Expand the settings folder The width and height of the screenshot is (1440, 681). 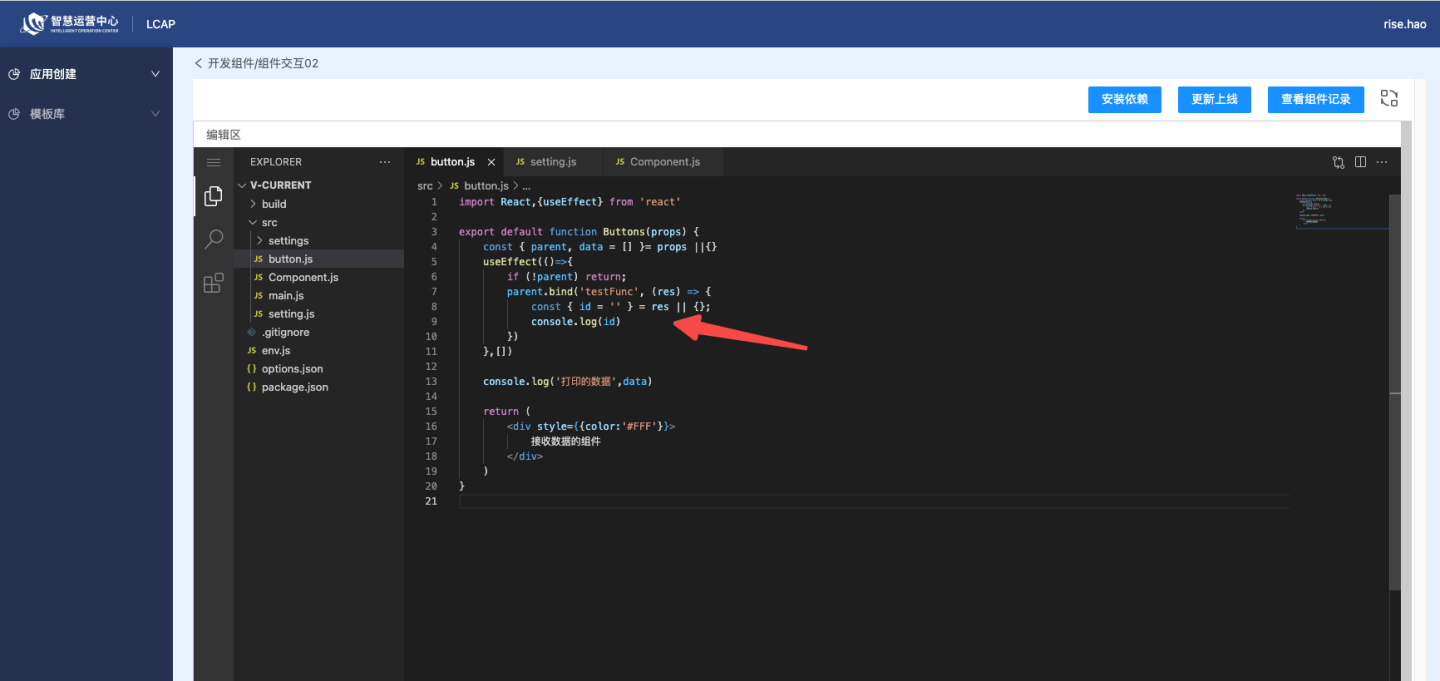[260, 241]
